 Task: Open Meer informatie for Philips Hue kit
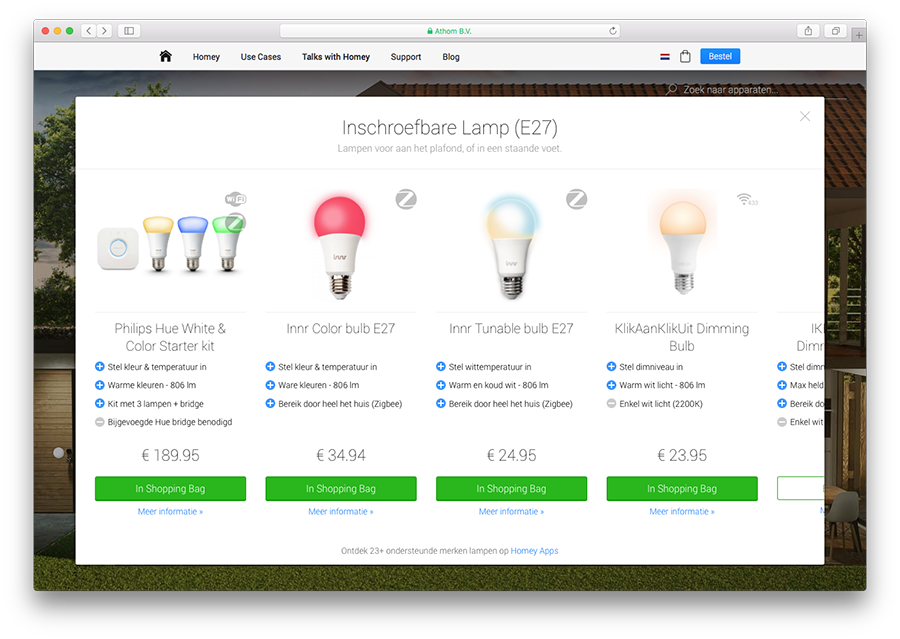170,512
